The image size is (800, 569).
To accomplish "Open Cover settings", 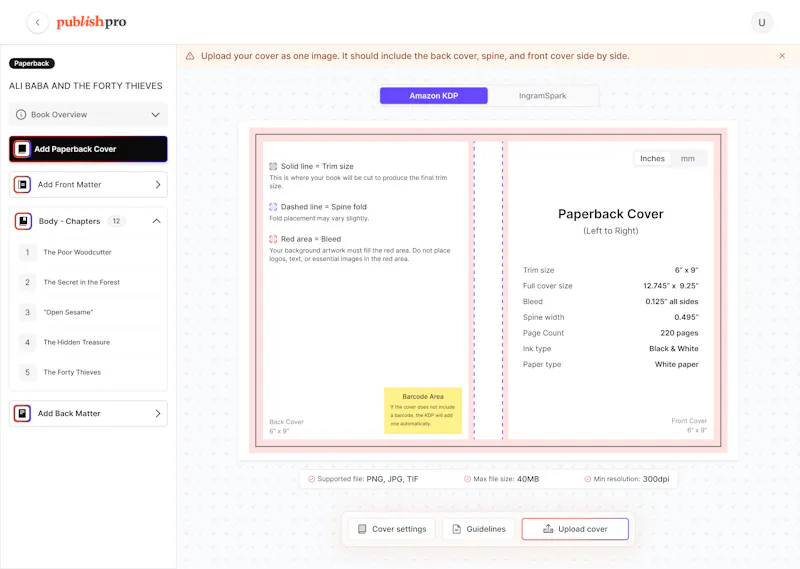I will tap(392, 529).
